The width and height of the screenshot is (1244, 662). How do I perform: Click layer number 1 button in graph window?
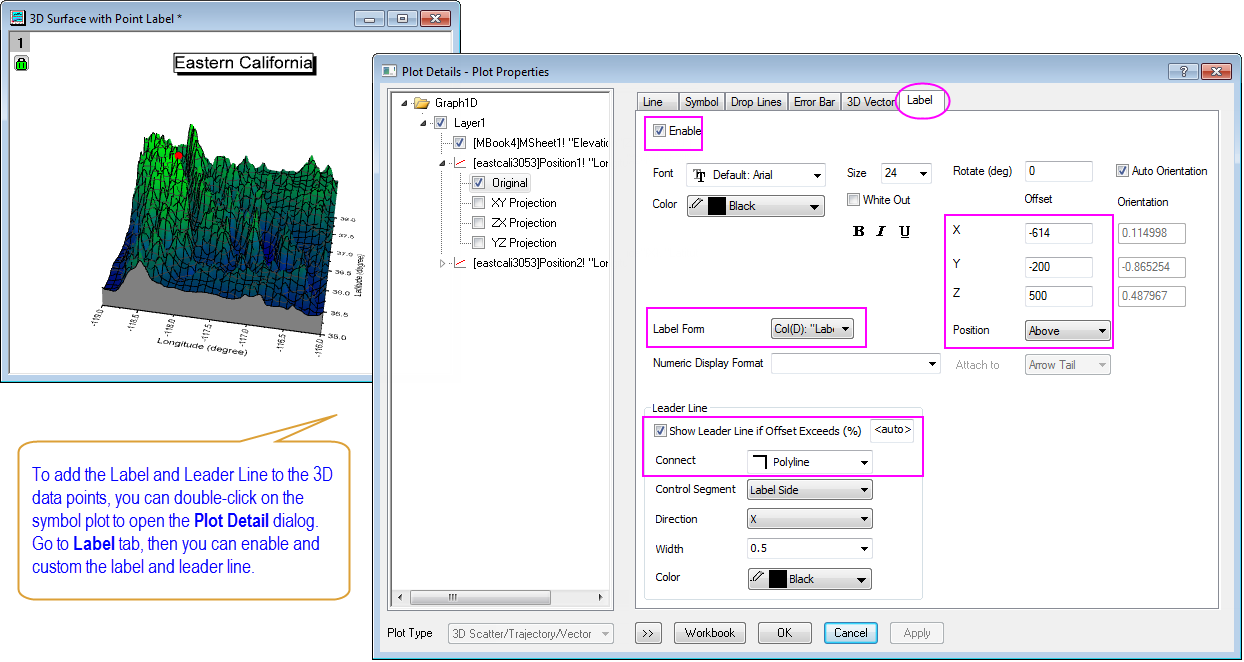pos(21,42)
